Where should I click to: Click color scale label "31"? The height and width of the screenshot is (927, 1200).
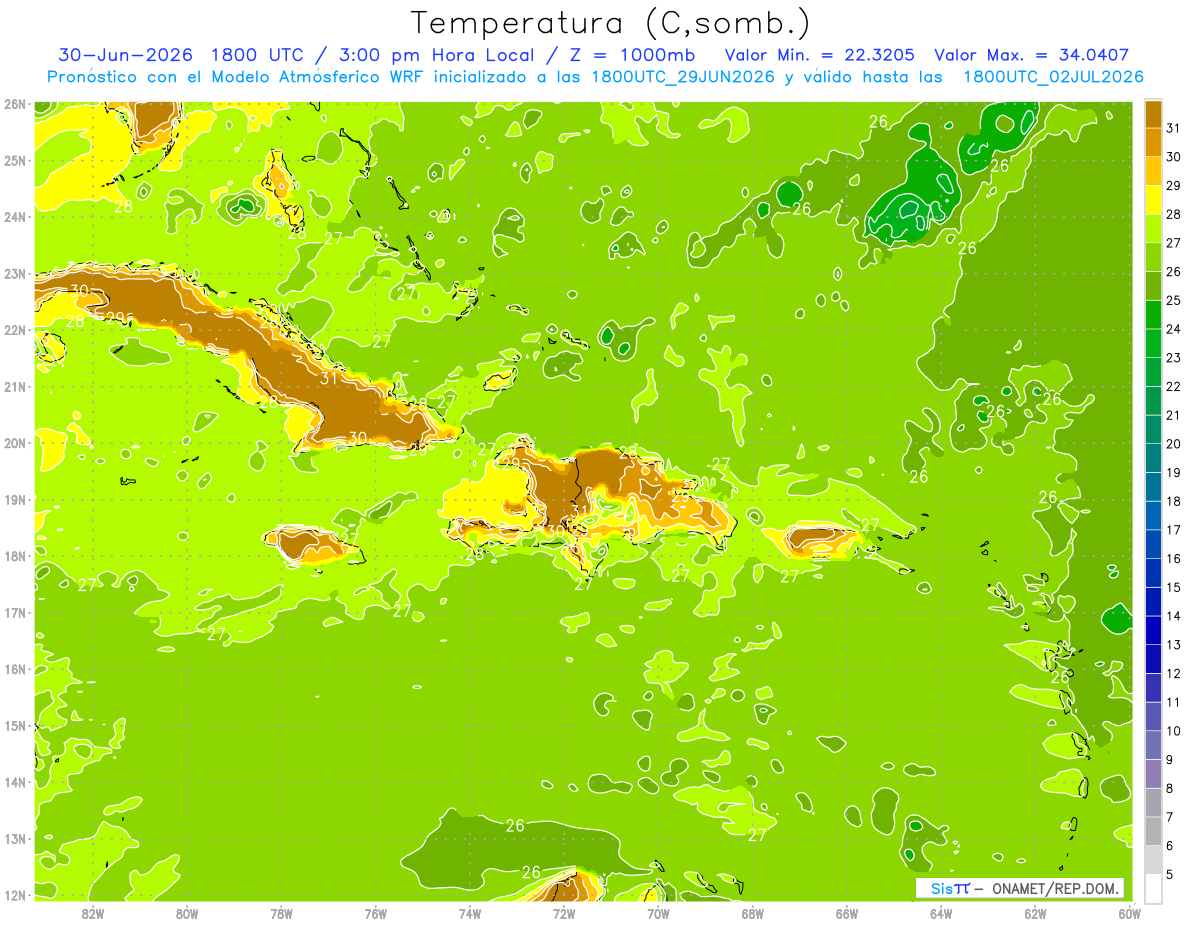click(1174, 128)
